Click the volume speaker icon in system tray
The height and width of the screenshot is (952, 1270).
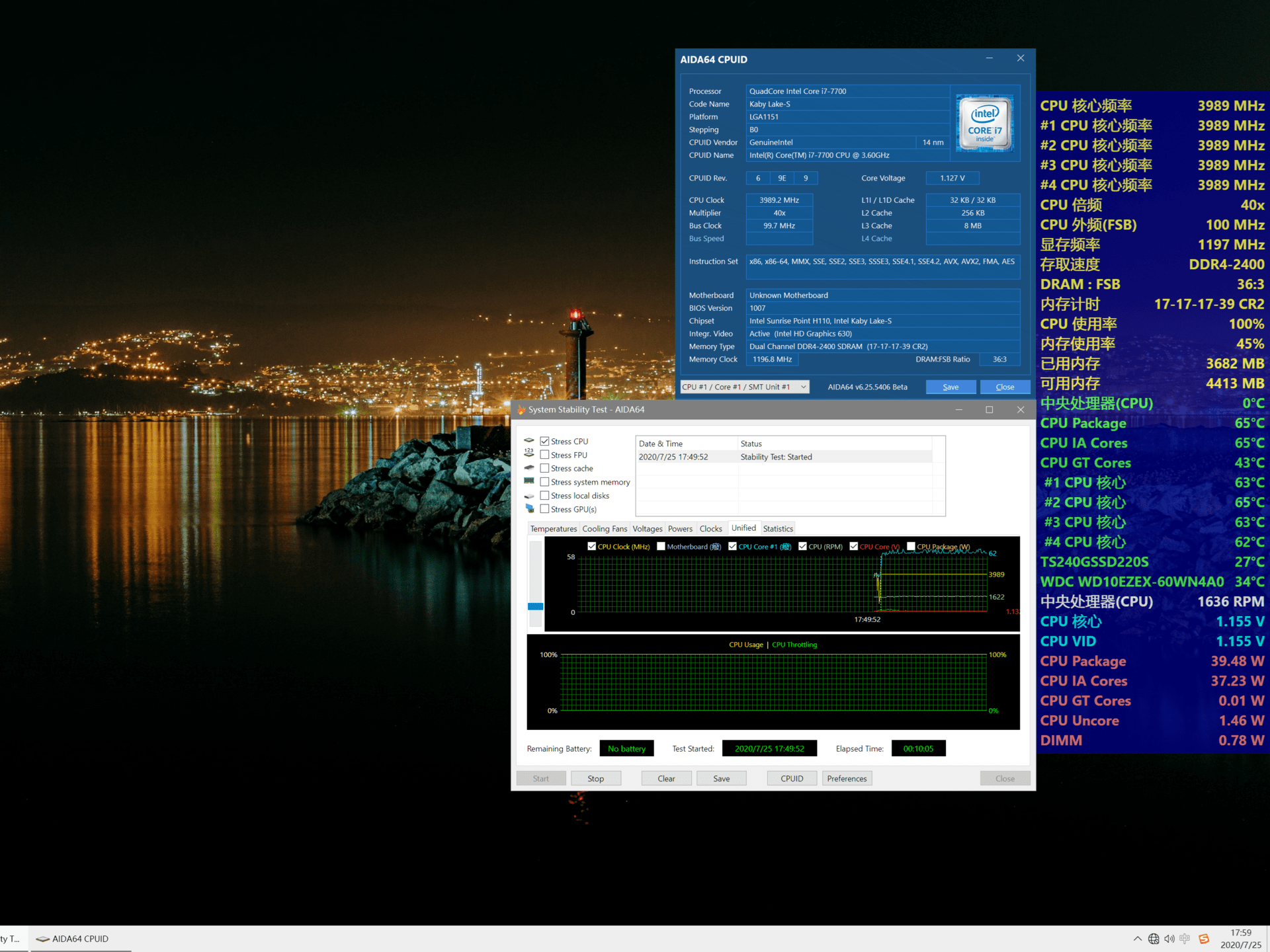coord(1169,939)
